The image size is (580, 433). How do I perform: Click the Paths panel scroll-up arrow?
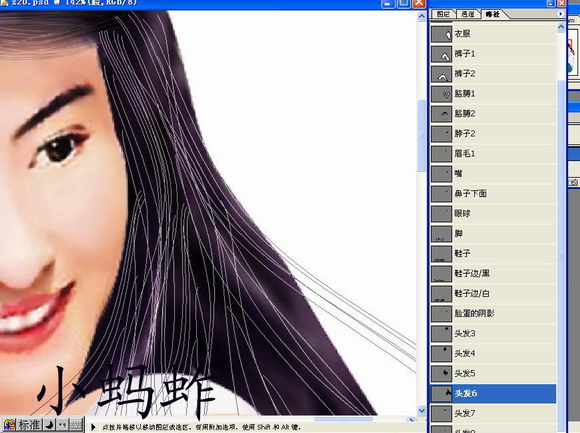coord(561,27)
